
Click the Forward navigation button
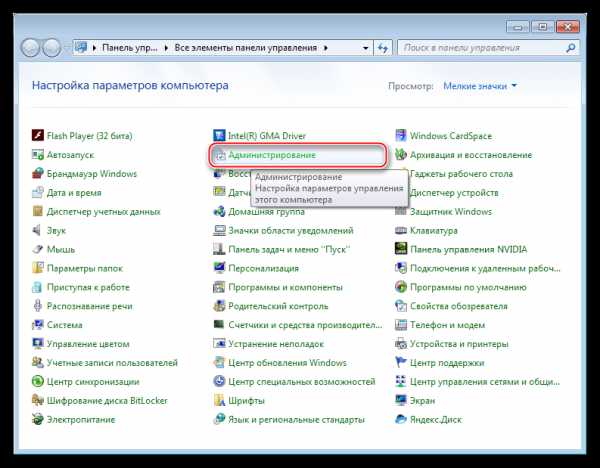pos(51,48)
